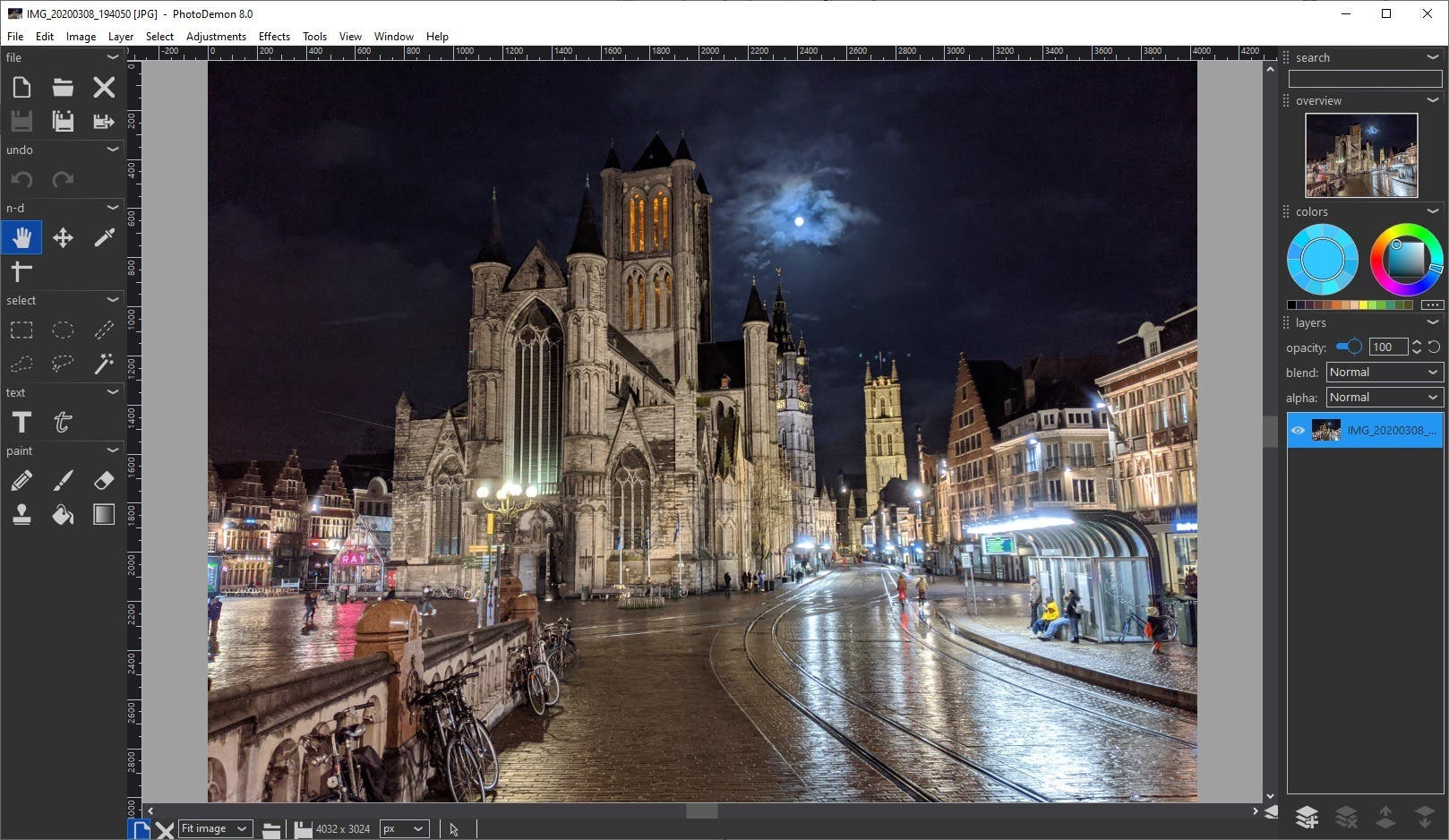Viewport: 1449px width, 840px height.
Task: Open the alpha mode dropdown
Action: 1385,398
